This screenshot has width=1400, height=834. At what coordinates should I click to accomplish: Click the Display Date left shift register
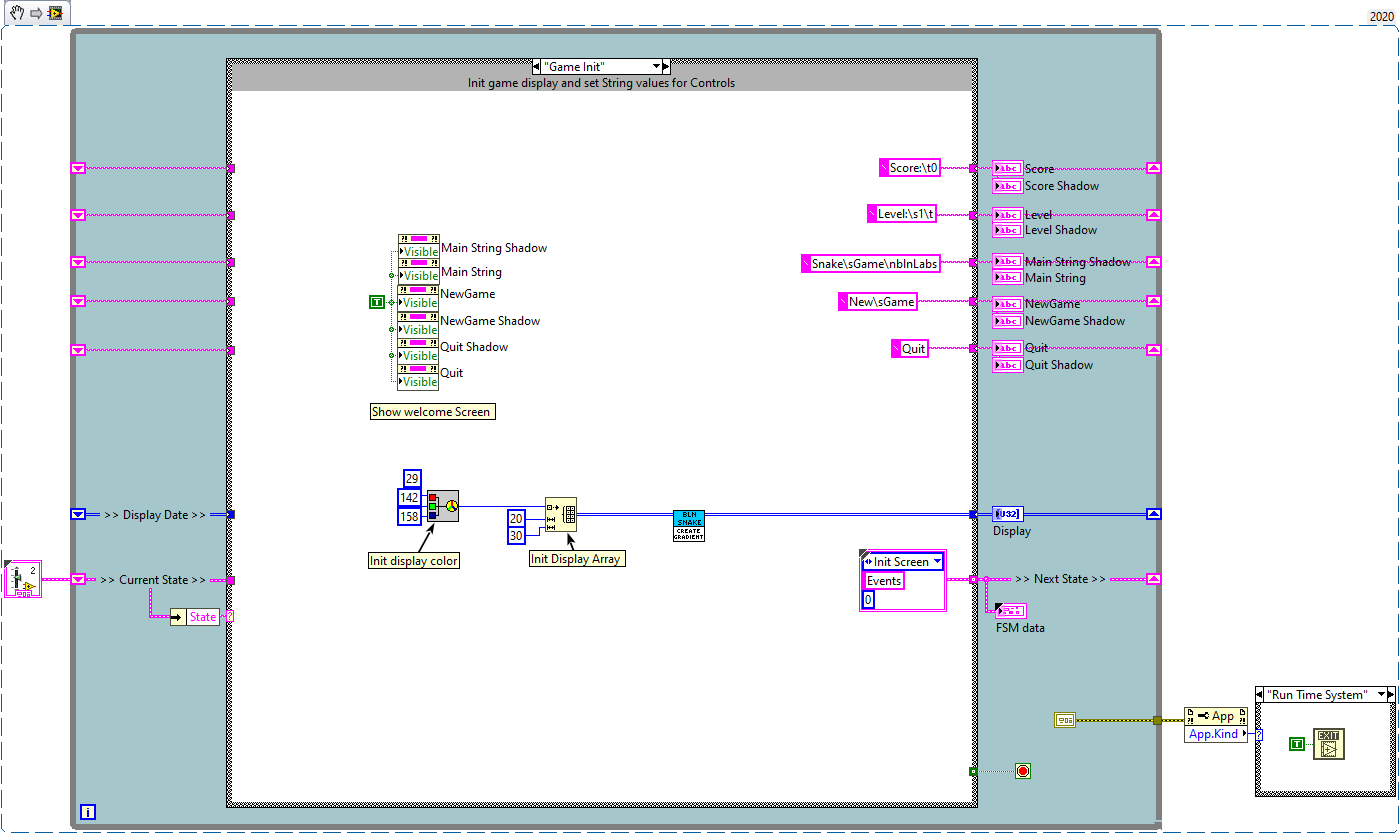tap(78, 514)
